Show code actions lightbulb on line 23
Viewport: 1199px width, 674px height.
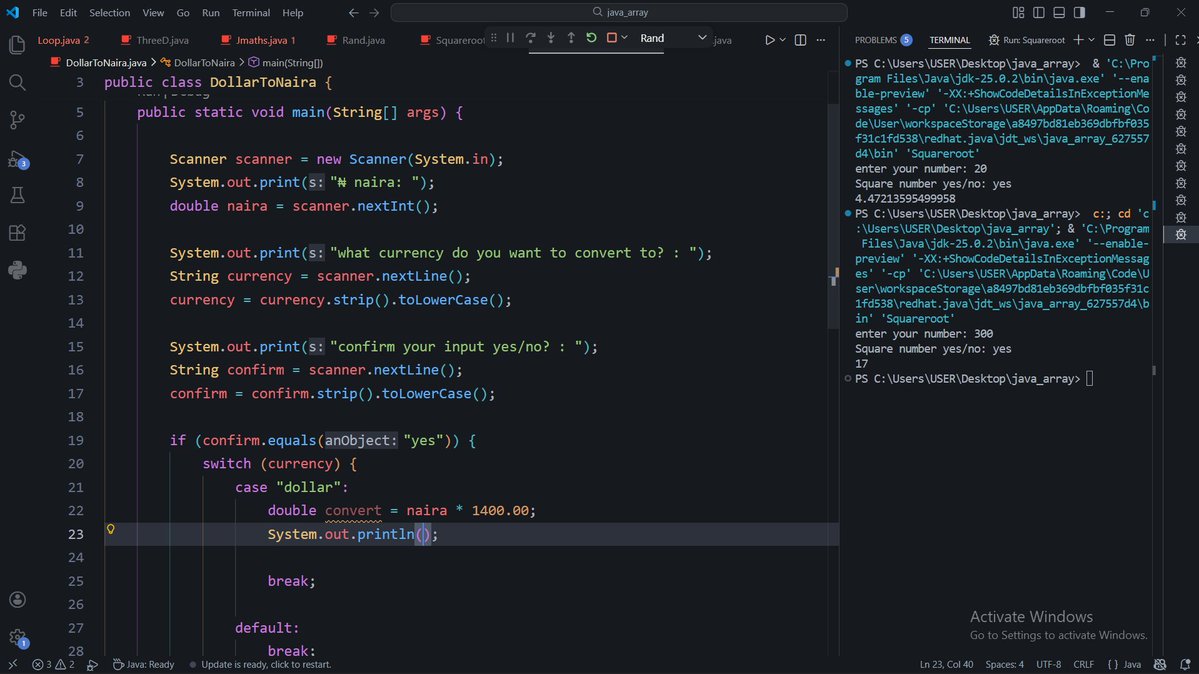[111, 529]
